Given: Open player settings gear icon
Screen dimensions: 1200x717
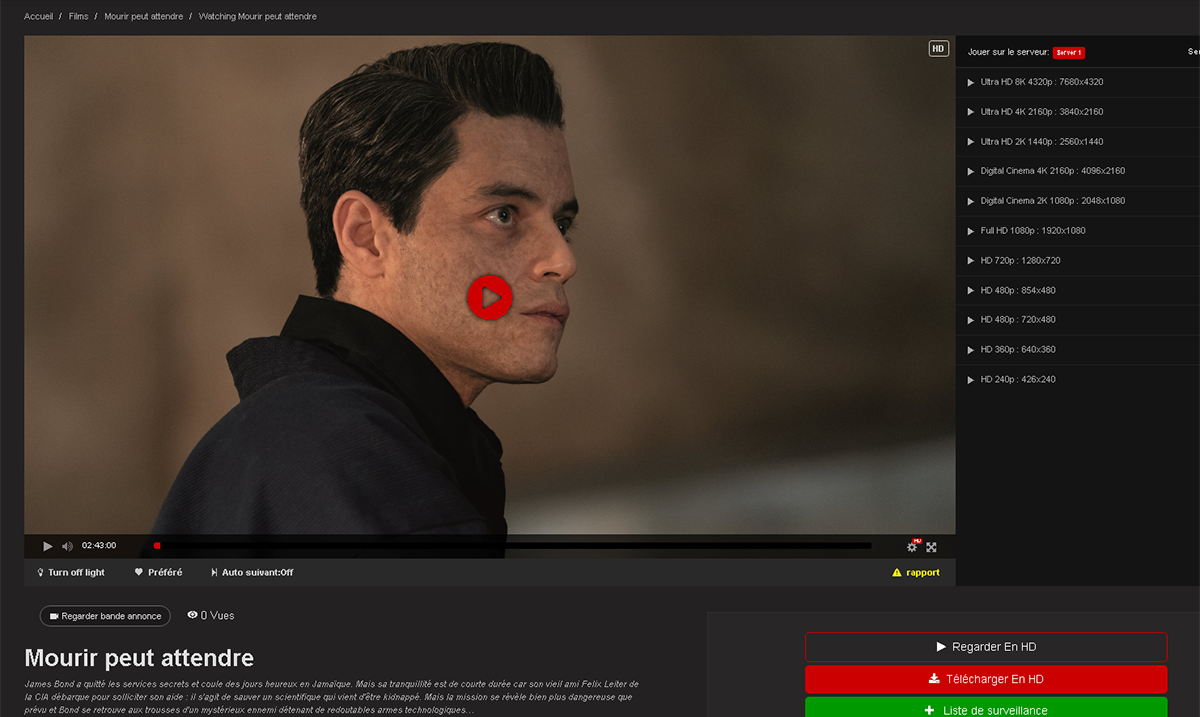Looking at the screenshot, I should [x=911, y=546].
